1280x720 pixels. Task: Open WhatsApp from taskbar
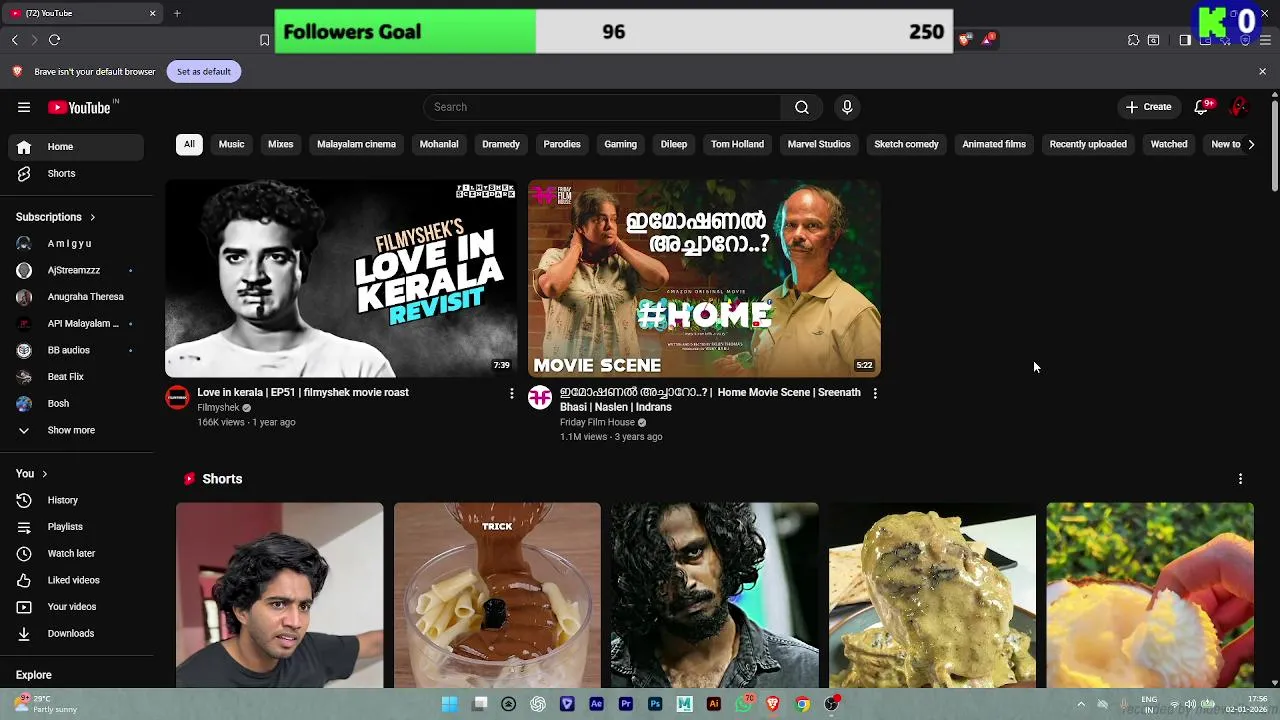coord(743,704)
